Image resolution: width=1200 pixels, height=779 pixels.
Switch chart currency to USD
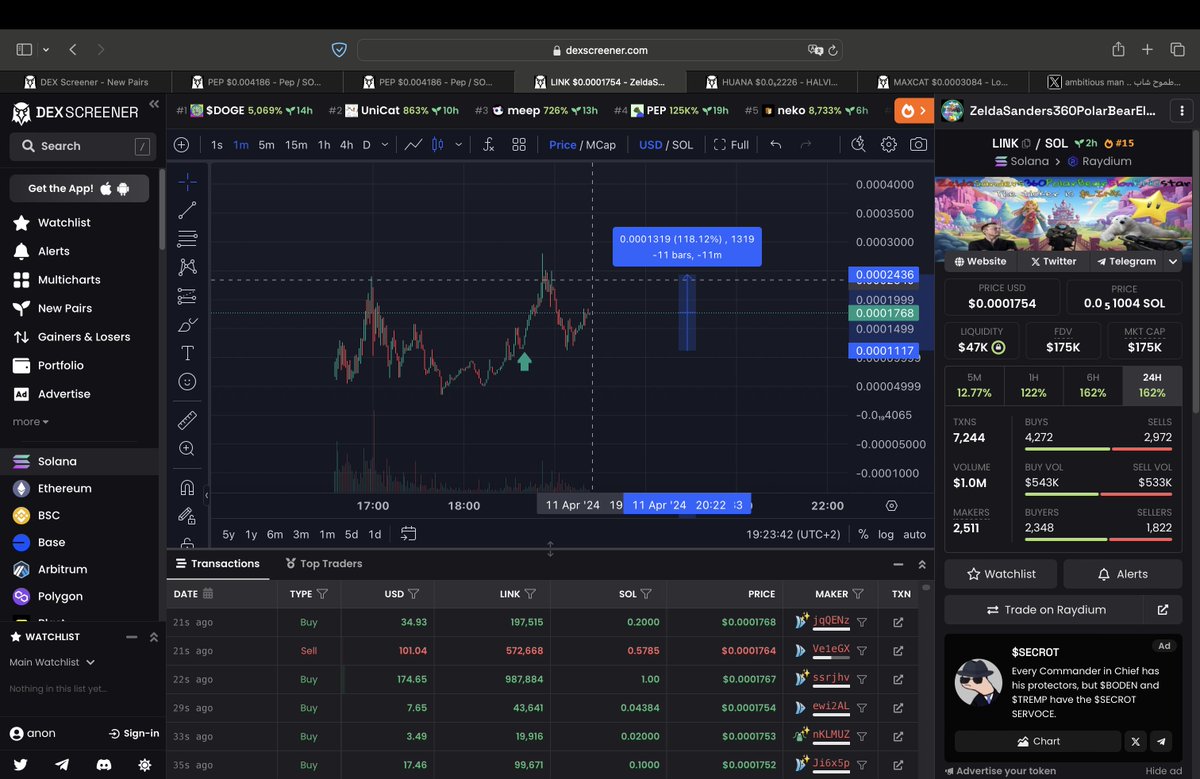pyautogui.click(x=650, y=145)
